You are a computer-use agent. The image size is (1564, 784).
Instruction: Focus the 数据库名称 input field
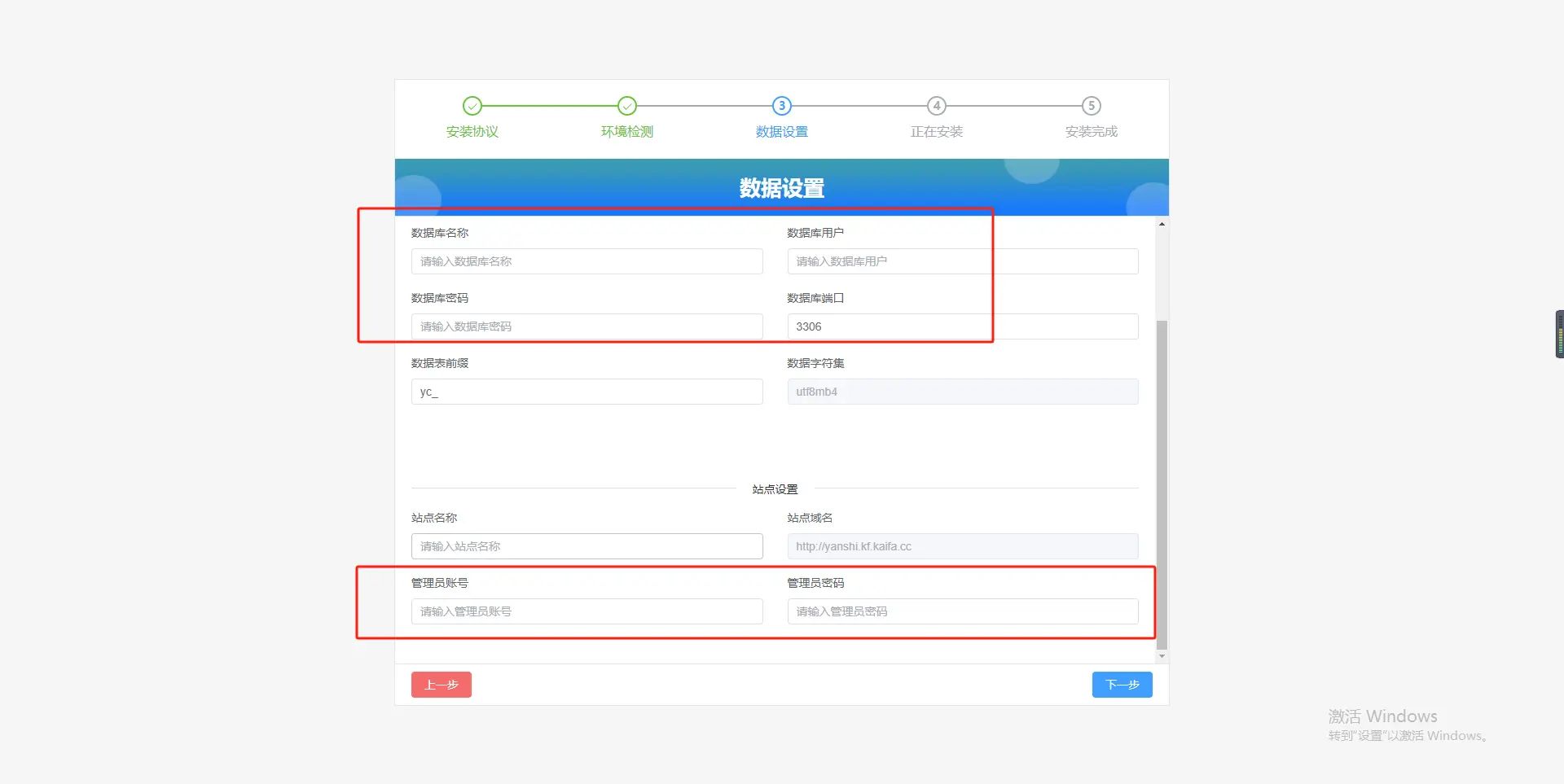pos(587,261)
